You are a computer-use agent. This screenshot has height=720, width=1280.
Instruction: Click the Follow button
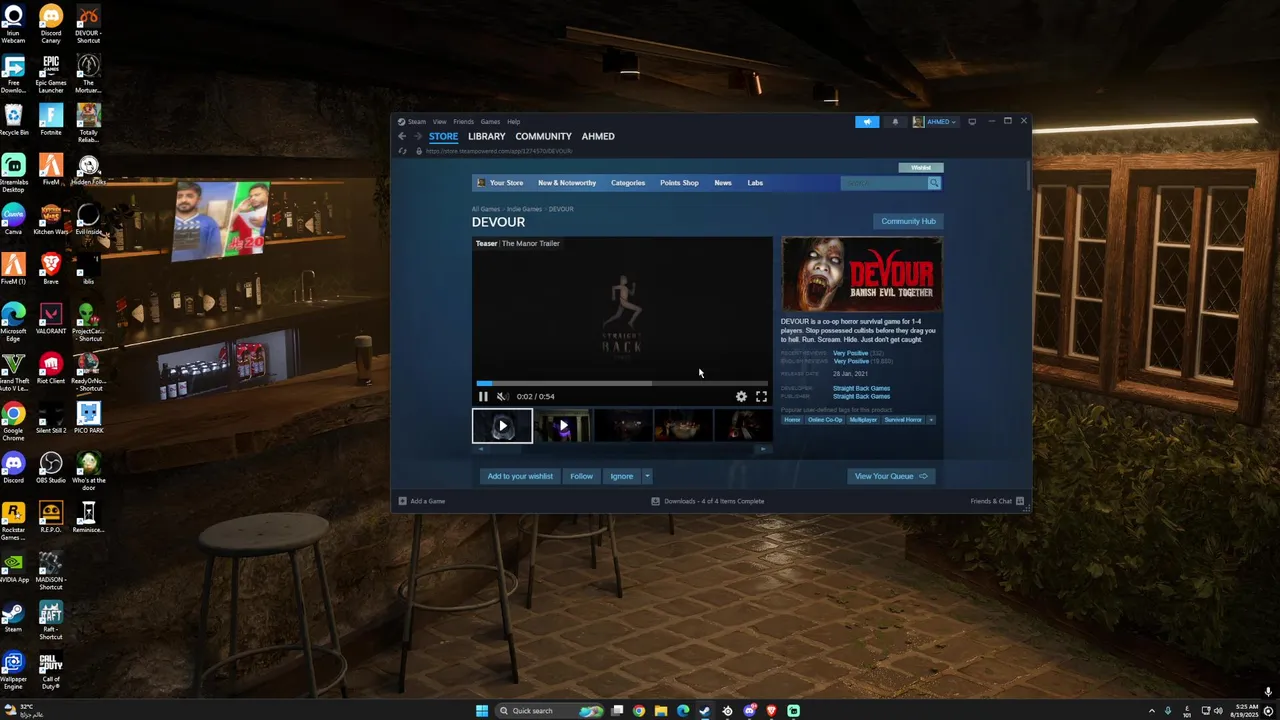coord(581,476)
